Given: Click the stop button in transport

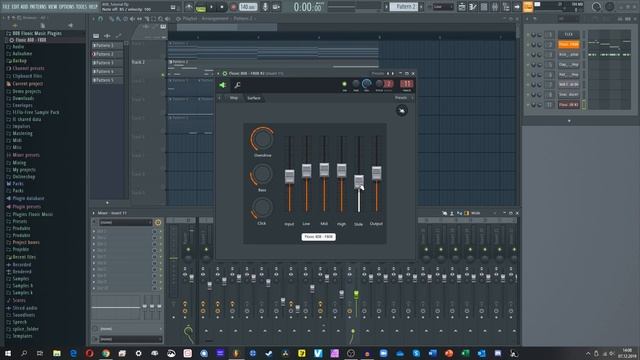Looking at the screenshot, I should coord(222,7).
